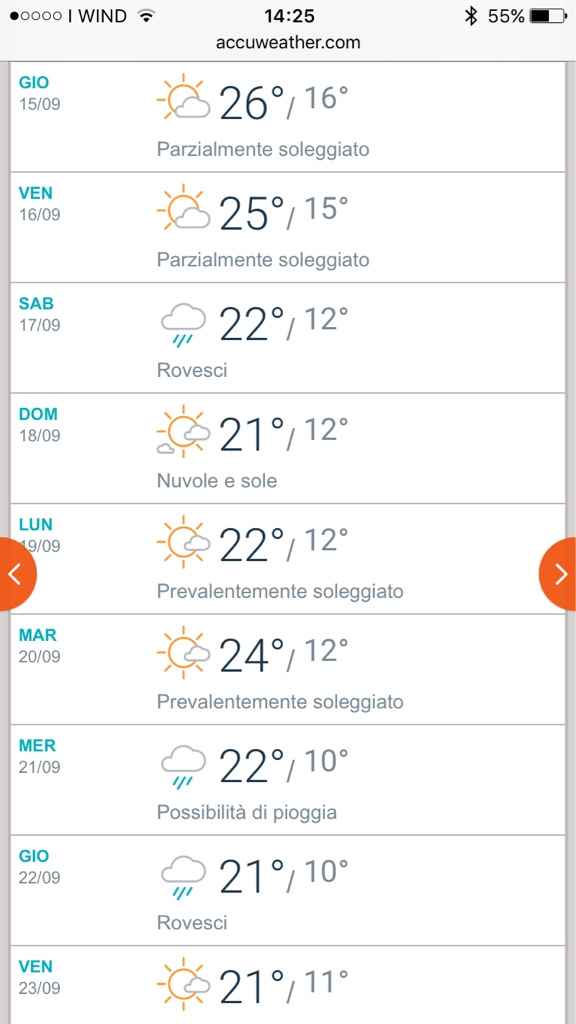
Task: Tap the sun icon for MAR 20/09
Action: click(x=185, y=651)
